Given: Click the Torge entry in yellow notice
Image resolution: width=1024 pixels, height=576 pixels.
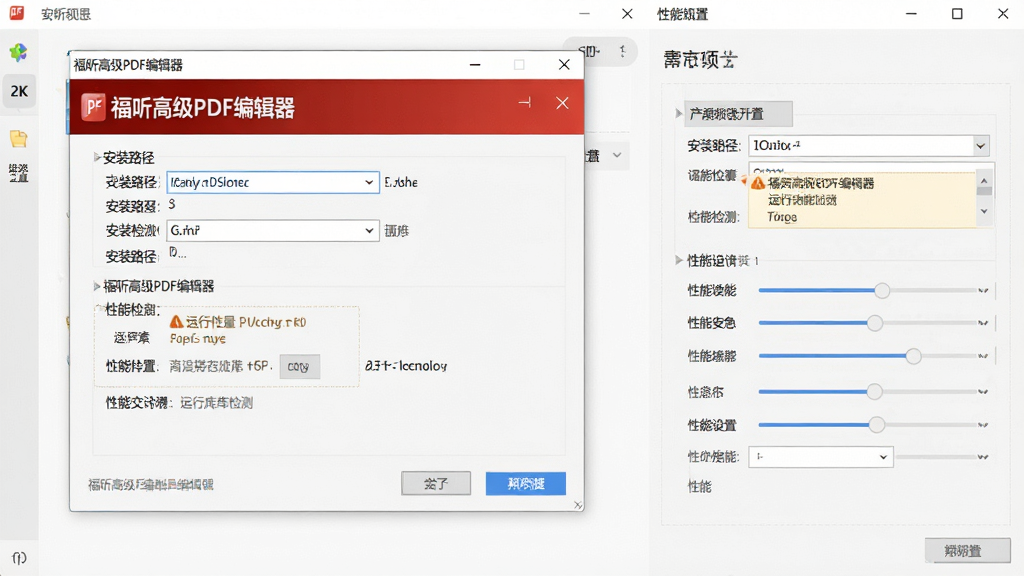Looking at the screenshot, I should pyautogui.click(x=782, y=217).
